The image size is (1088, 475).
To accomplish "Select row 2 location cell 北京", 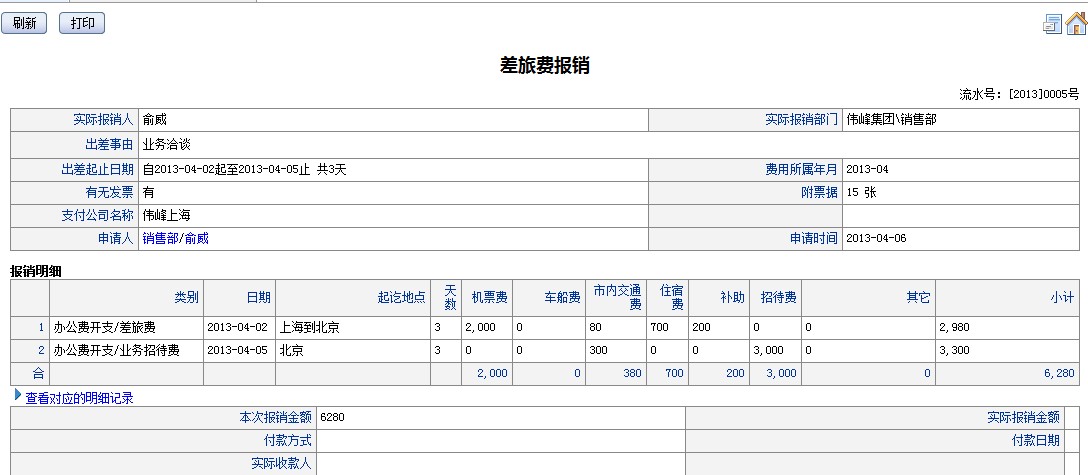I will point(291,351).
